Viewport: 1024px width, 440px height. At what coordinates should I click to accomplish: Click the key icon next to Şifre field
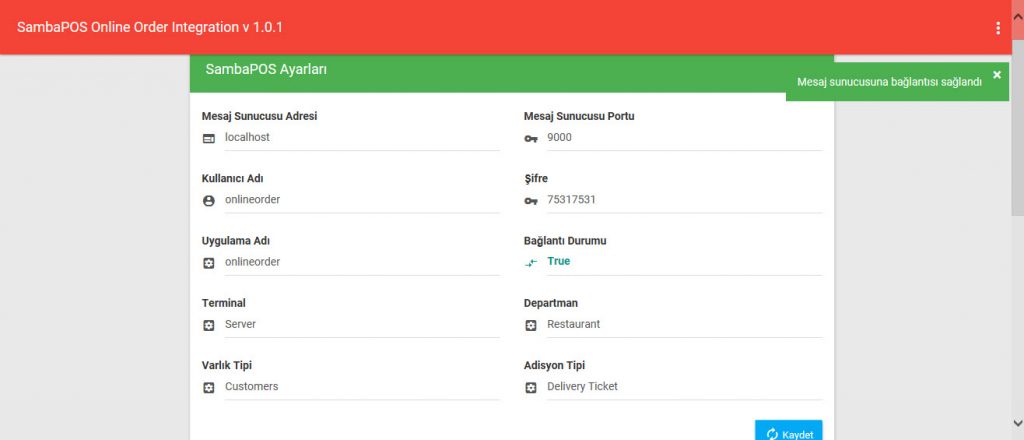click(531, 200)
